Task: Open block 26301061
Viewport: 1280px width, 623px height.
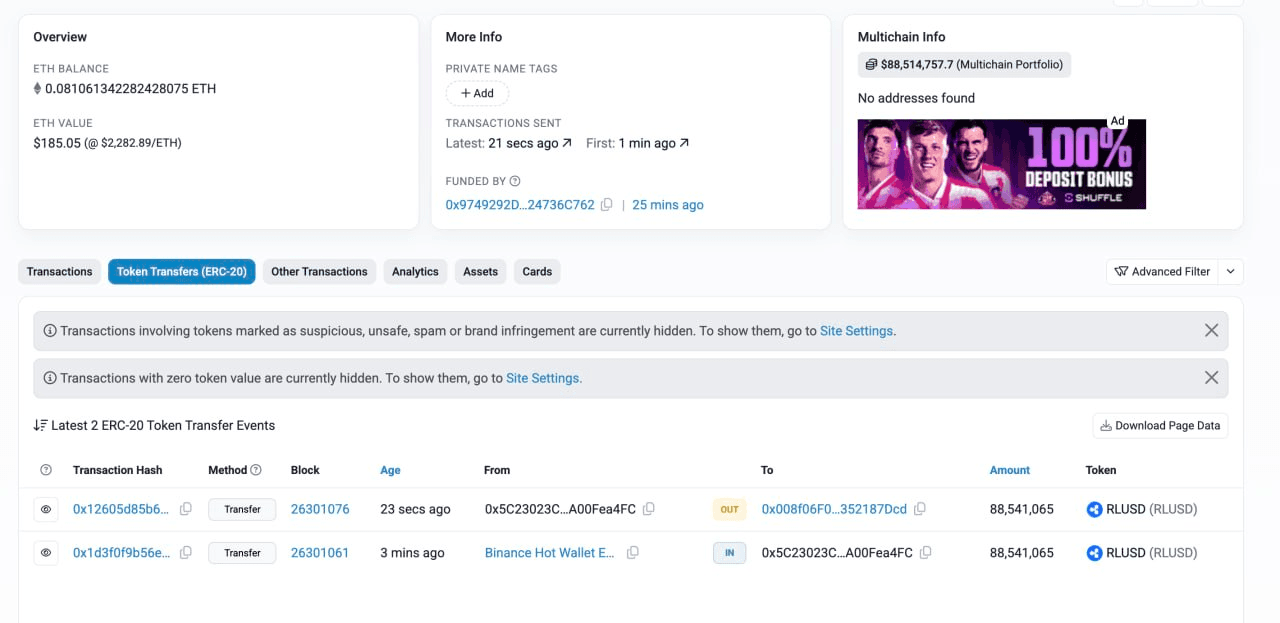Action: (320, 552)
